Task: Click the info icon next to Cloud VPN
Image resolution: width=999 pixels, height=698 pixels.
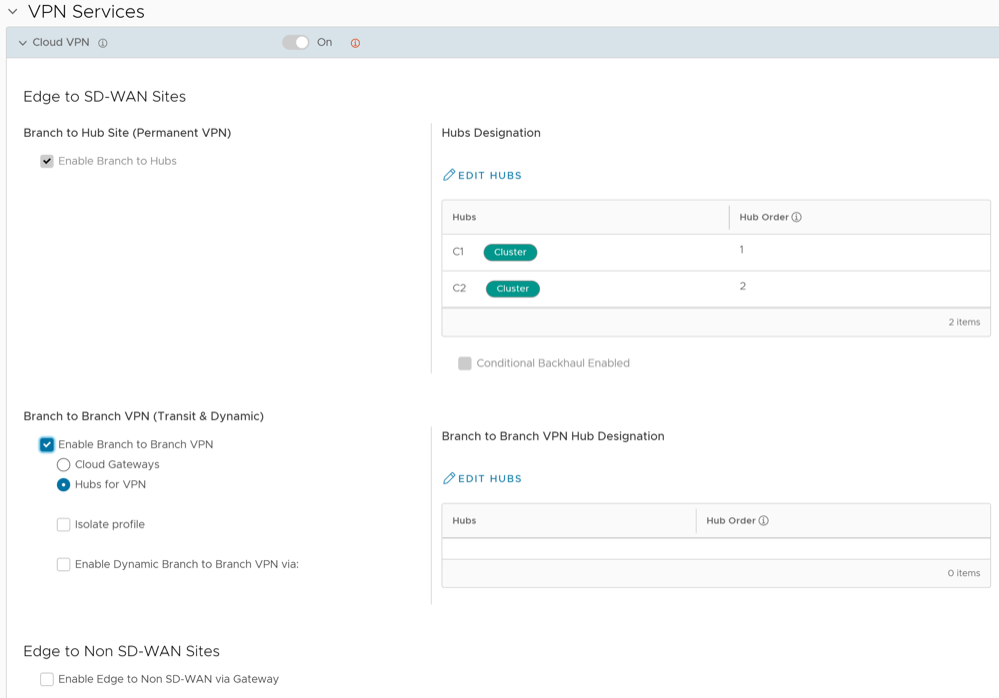Action: coord(103,44)
